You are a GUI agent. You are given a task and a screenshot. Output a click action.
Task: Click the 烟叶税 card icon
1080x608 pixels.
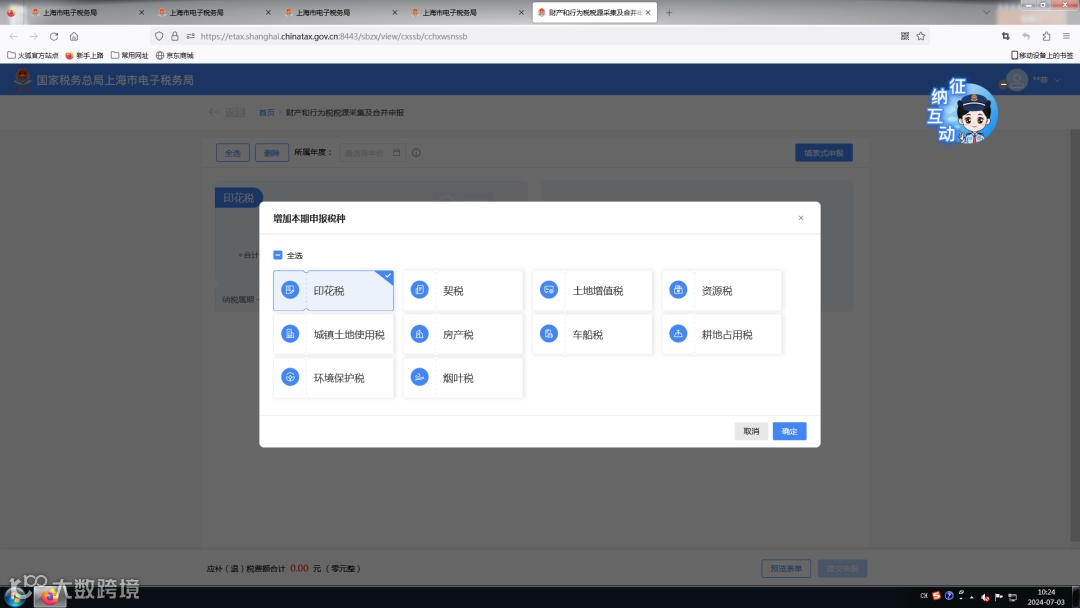click(x=419, y=377)
